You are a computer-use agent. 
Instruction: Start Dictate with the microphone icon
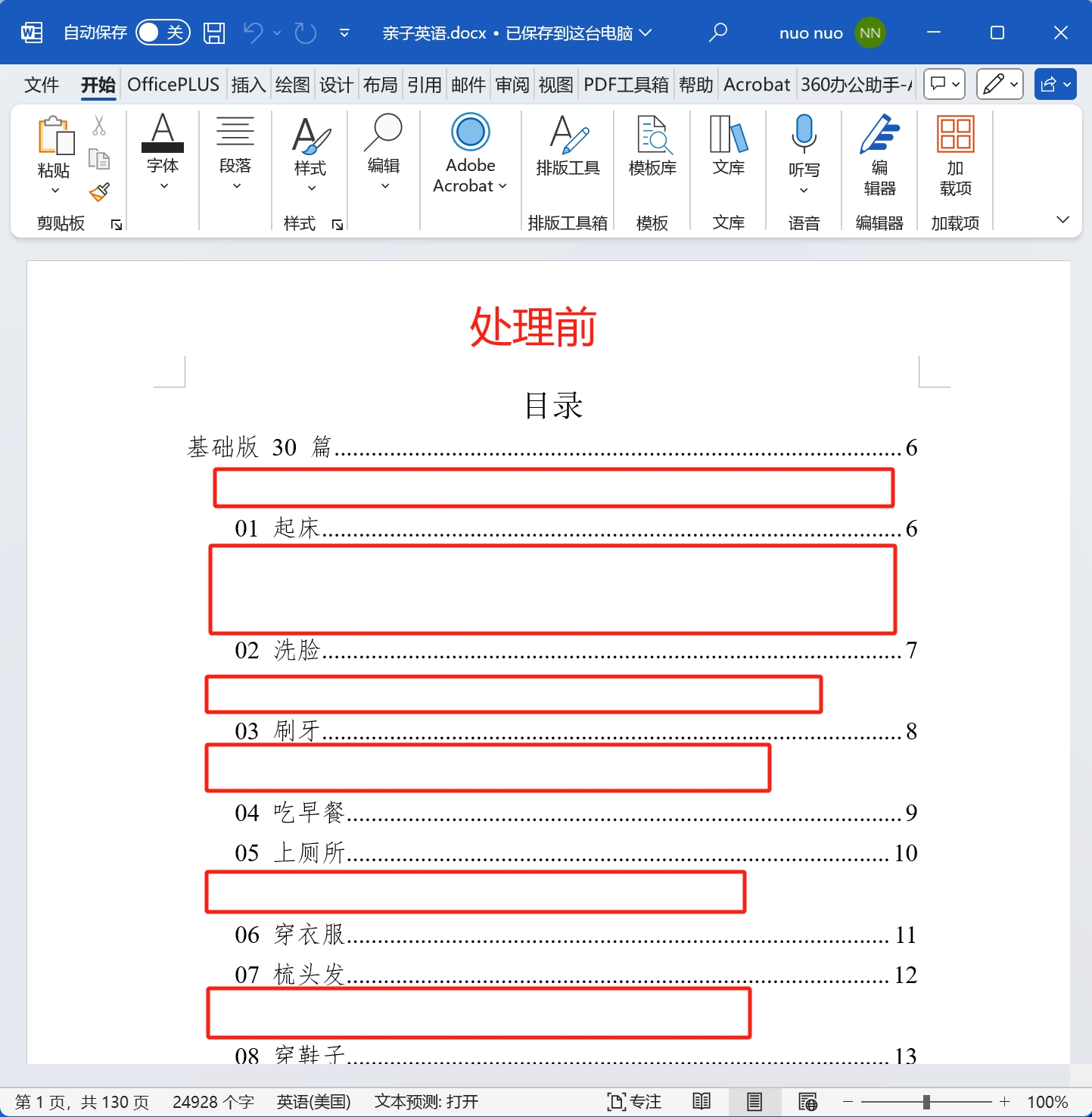click(x=804, y=133)
